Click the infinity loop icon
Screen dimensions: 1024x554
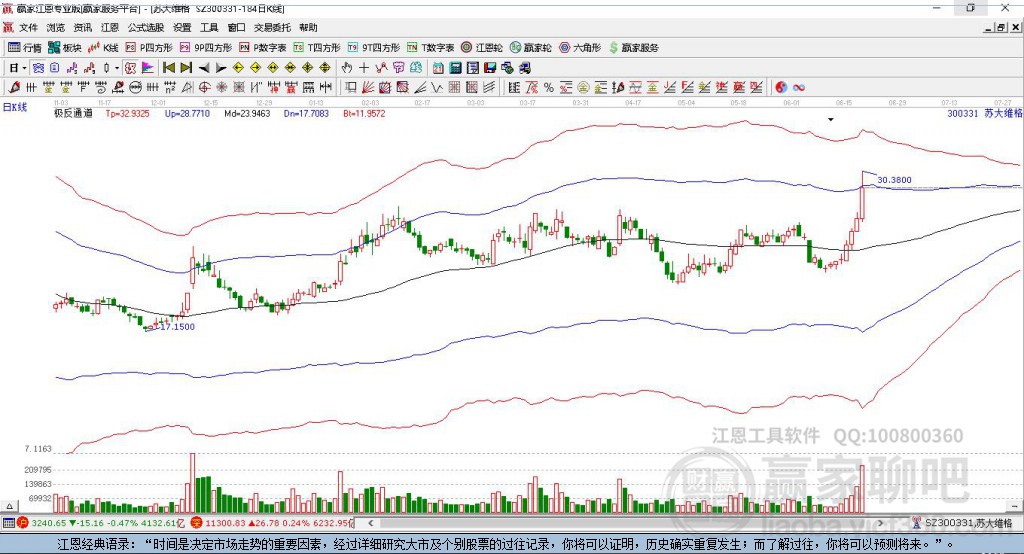[799, 88]
